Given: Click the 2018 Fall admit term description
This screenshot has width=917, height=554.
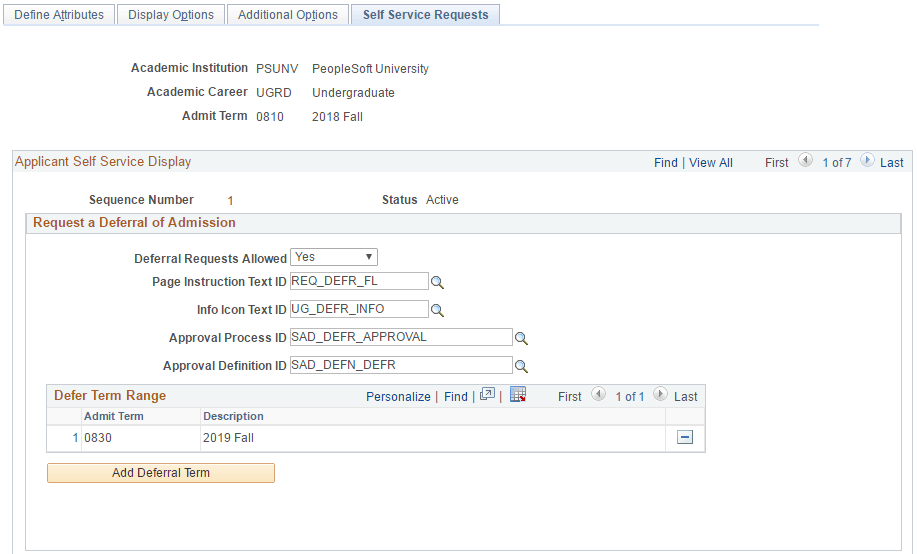Looking at the screenshot, I should point(337,116).
